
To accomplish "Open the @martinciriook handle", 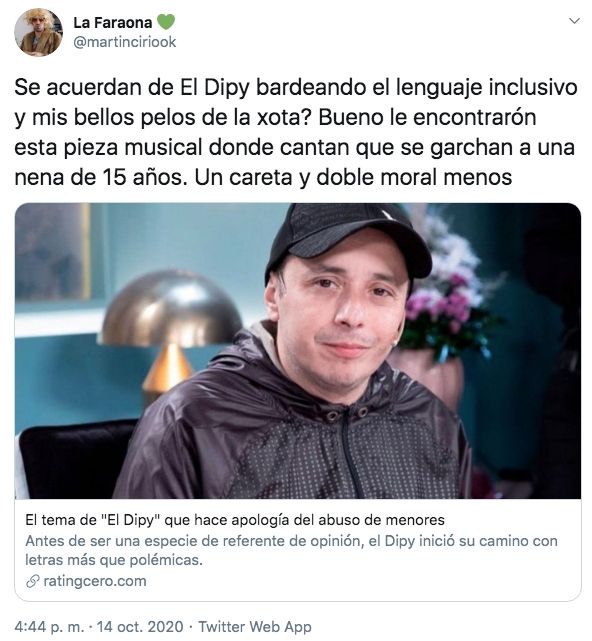I will tap(124, 42).
